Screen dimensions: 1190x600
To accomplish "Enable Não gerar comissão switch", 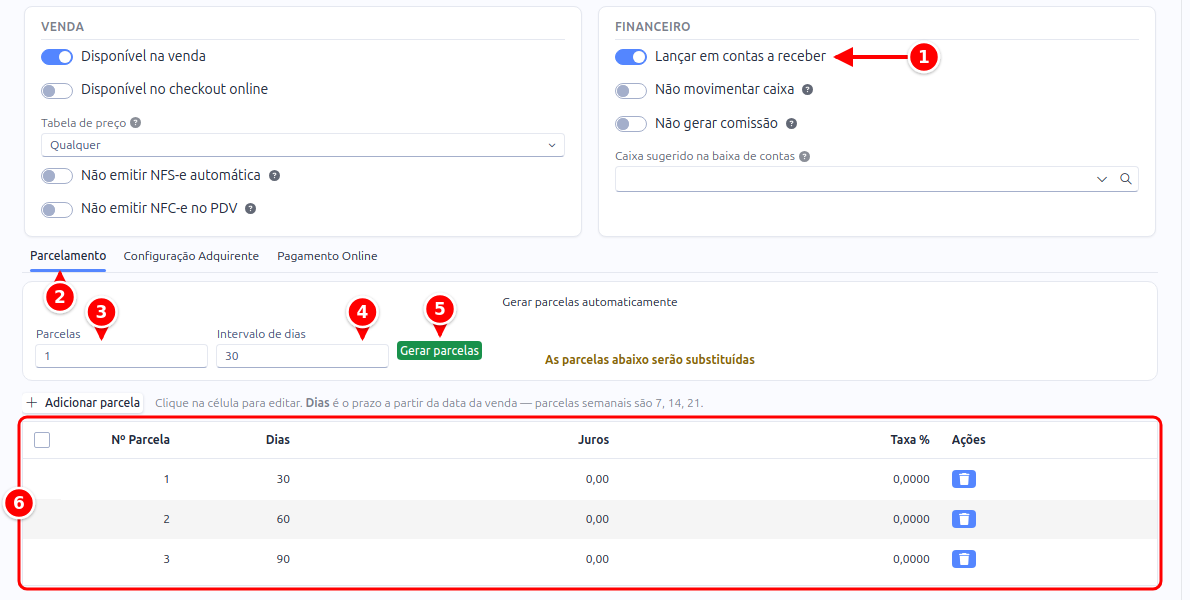I will pos(631,124).
